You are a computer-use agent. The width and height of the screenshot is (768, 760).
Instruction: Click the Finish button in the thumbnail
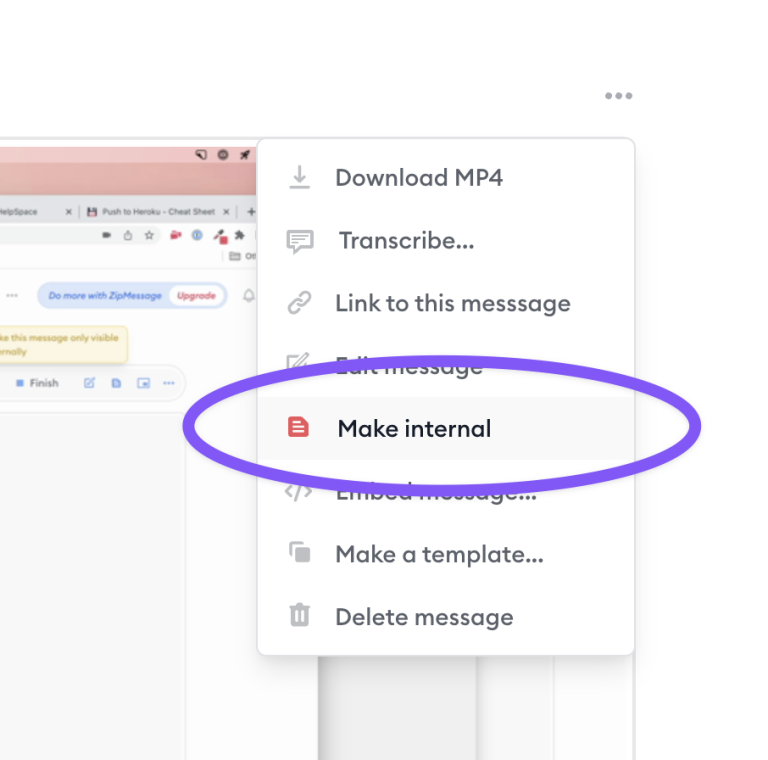pos(38,383)
